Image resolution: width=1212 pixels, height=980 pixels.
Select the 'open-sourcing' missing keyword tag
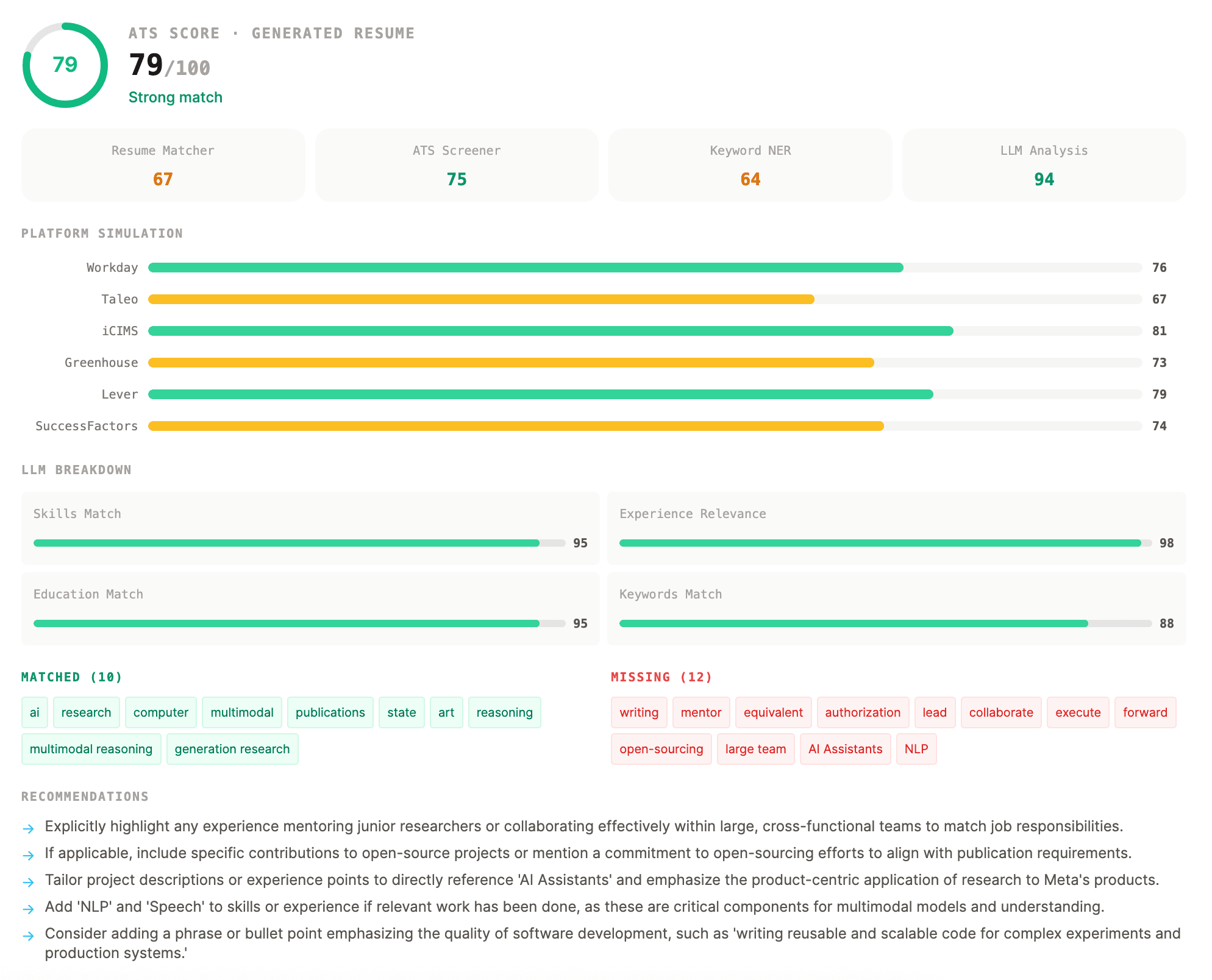point(661,749)
